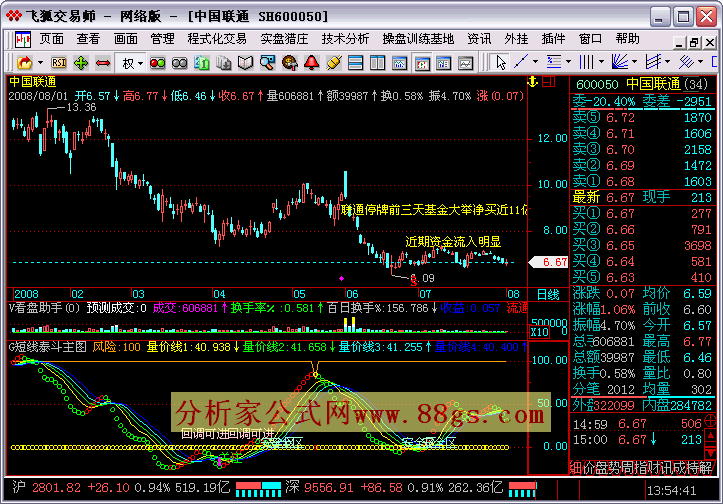Screen dimensions: 723x504
Task: Open the book icon in toolbar
Action: (245, 62)
